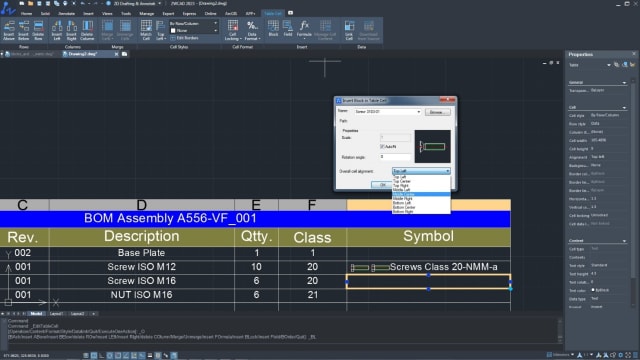Viewport: 640px width, 360px height.
Task: Click the 'Screws Class 20-NMM-a' cell
Action: [429, 267]
